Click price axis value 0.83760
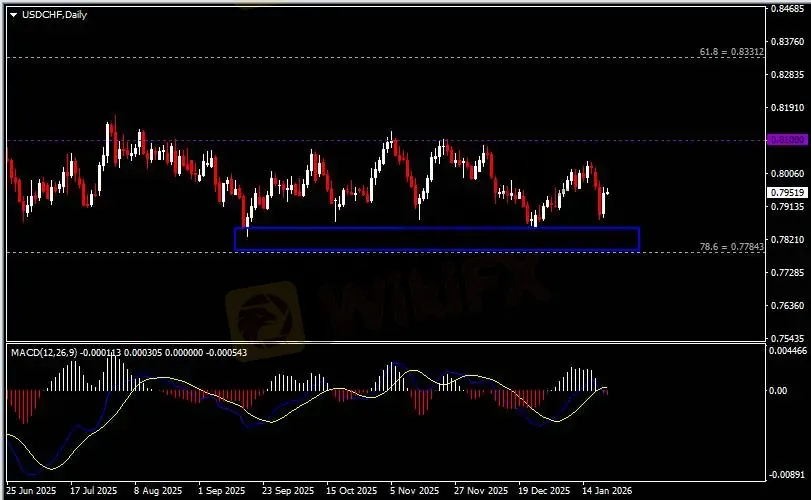This screenshot has height=500, width=811. [787, 41]
